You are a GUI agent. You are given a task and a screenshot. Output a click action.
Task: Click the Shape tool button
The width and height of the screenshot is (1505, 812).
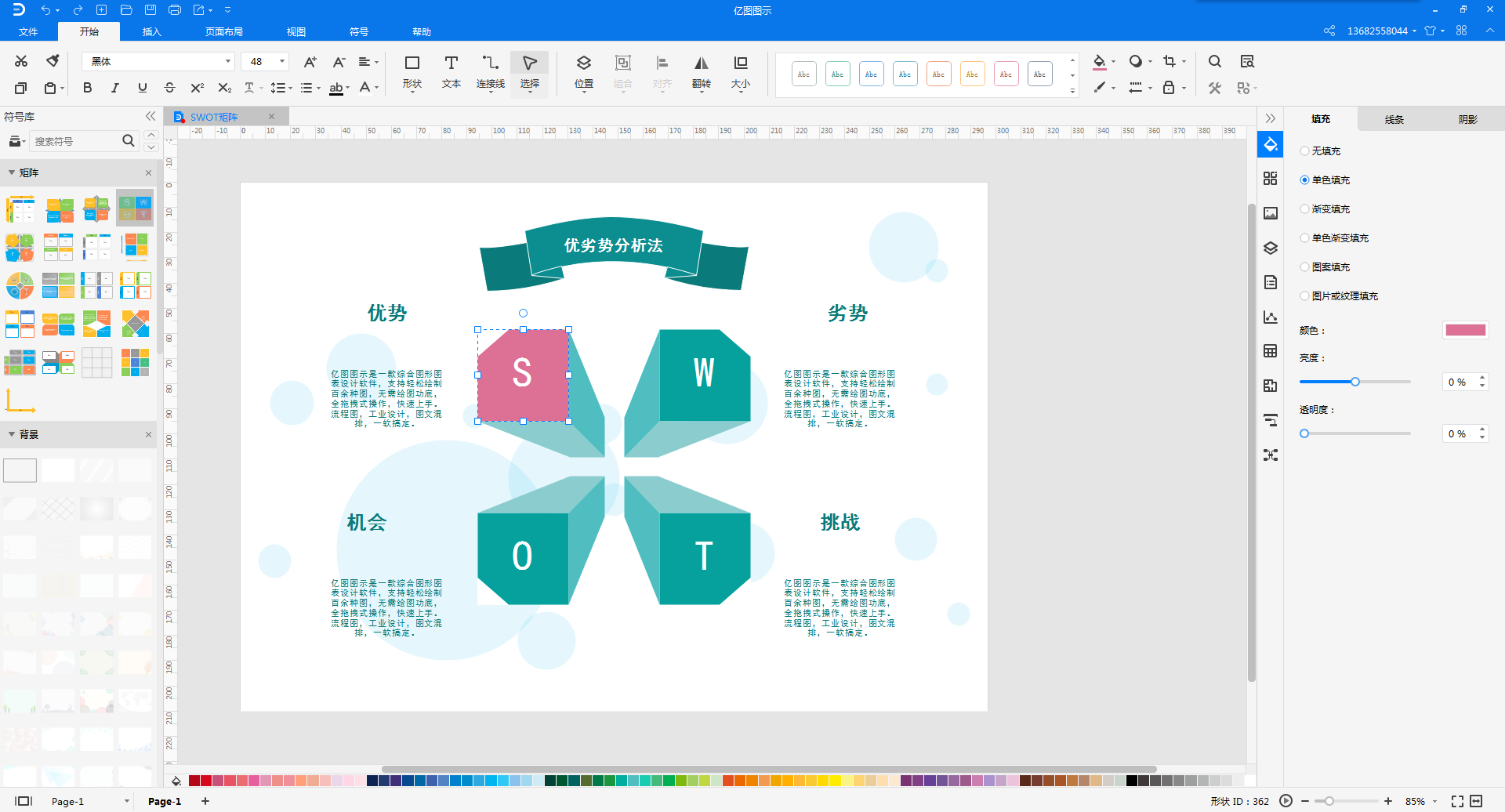[412, 71]
